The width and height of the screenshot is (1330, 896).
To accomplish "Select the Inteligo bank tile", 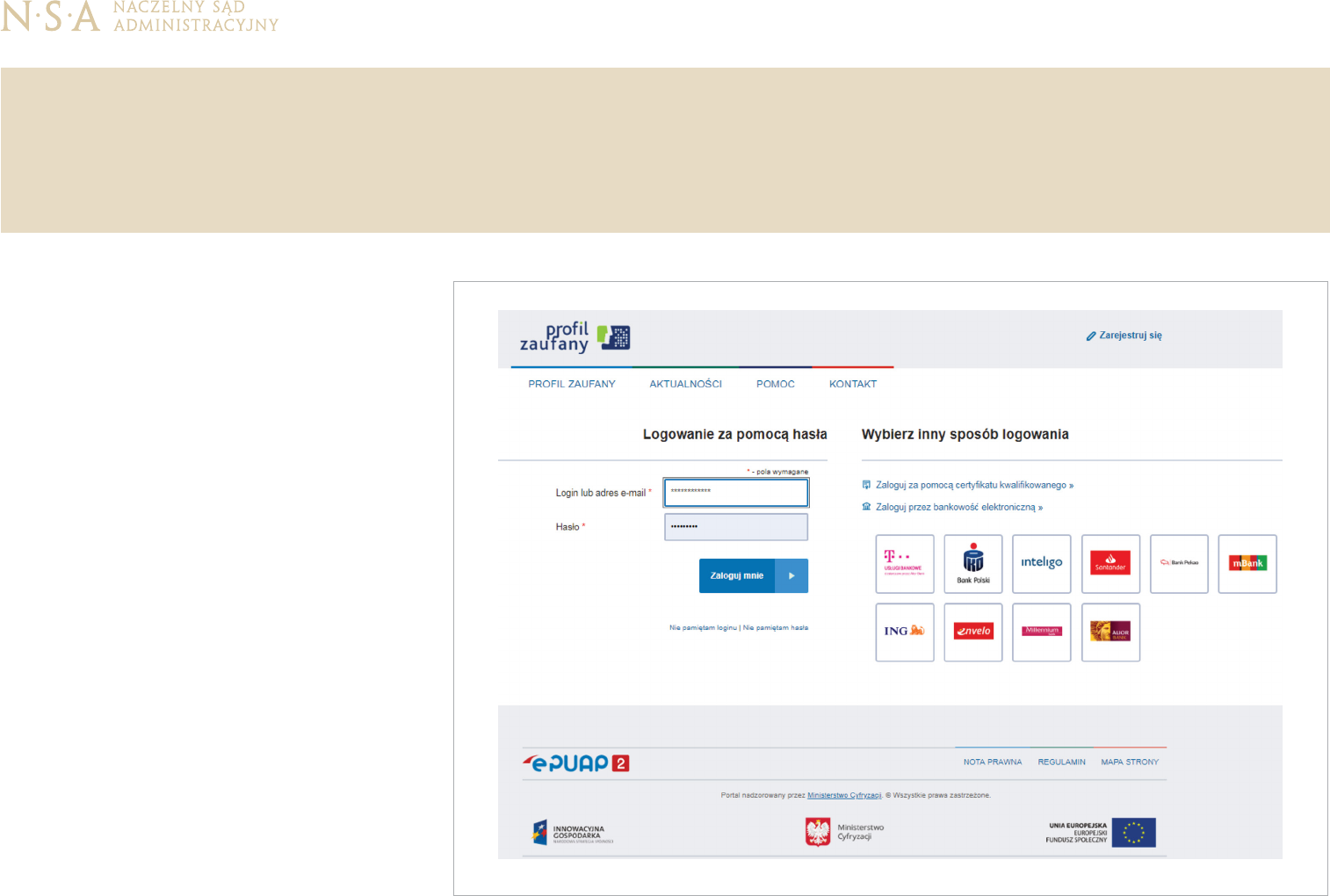I will tap(1041, 564).
